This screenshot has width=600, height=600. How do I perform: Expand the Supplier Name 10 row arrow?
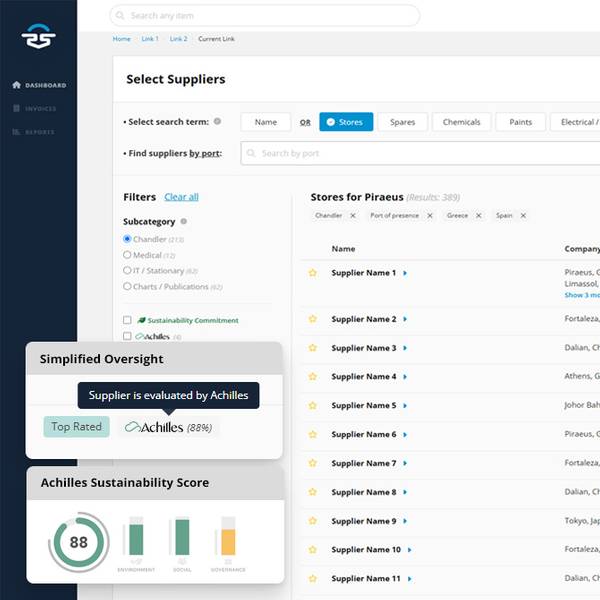coord(410,550)
